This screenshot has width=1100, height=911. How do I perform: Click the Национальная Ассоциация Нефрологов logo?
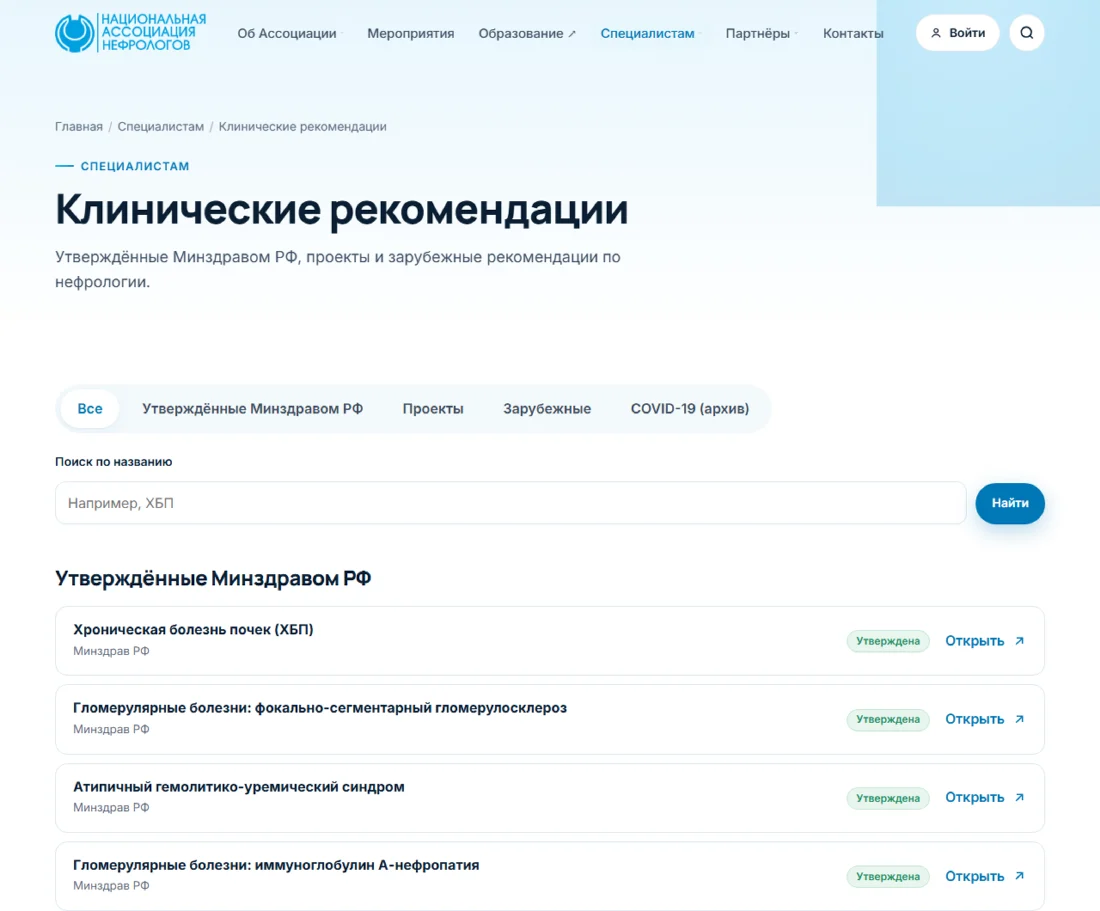point(130,32)
